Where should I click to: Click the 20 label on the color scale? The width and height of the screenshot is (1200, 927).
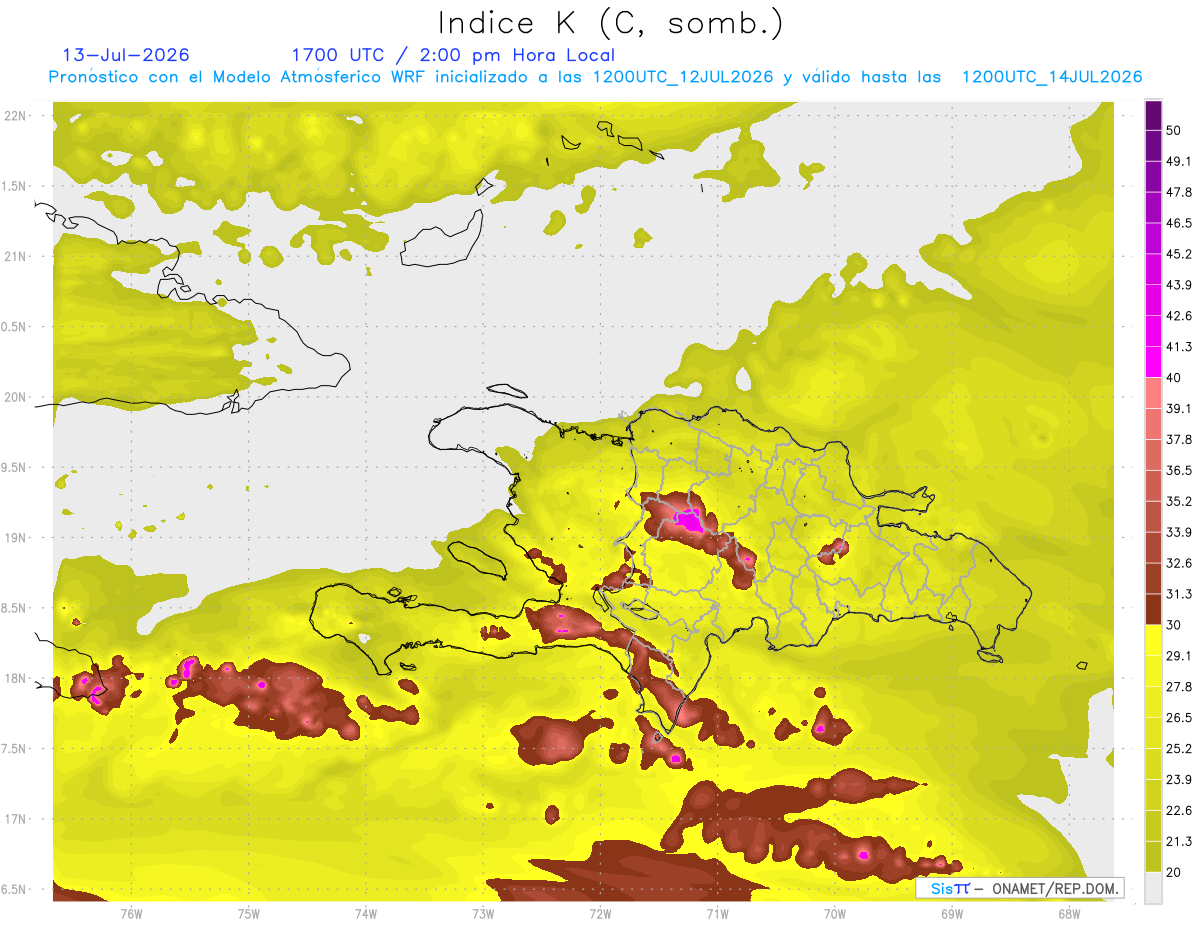[x=1175, y=872]
